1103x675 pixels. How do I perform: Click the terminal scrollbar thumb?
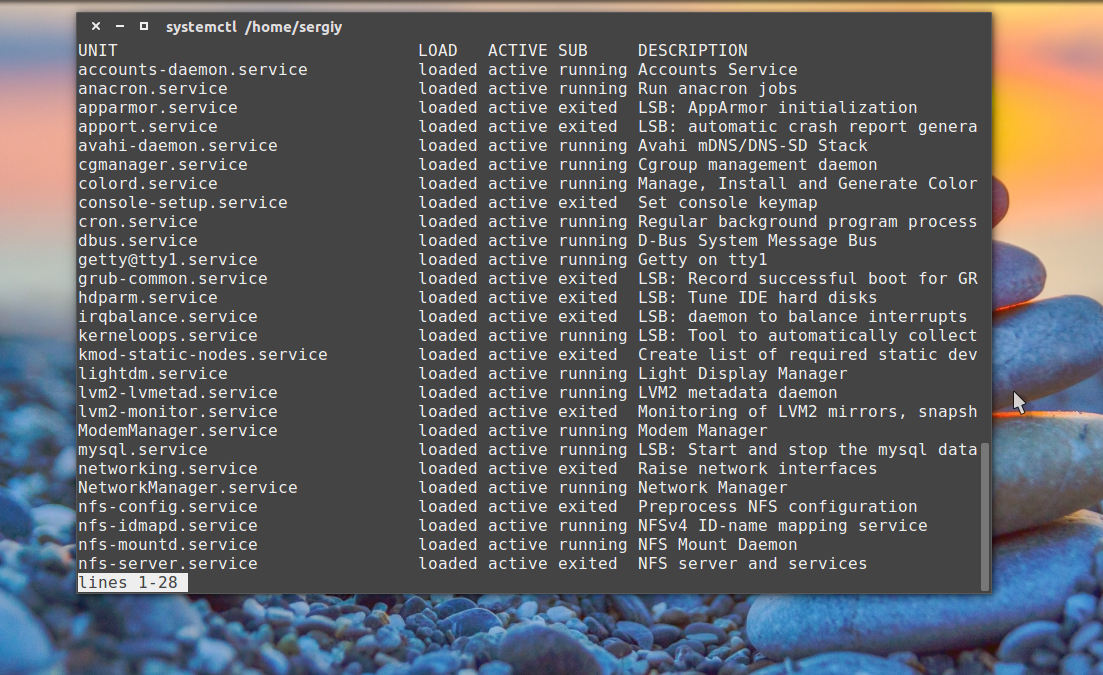pyautogui.click(x=985, y=516)
